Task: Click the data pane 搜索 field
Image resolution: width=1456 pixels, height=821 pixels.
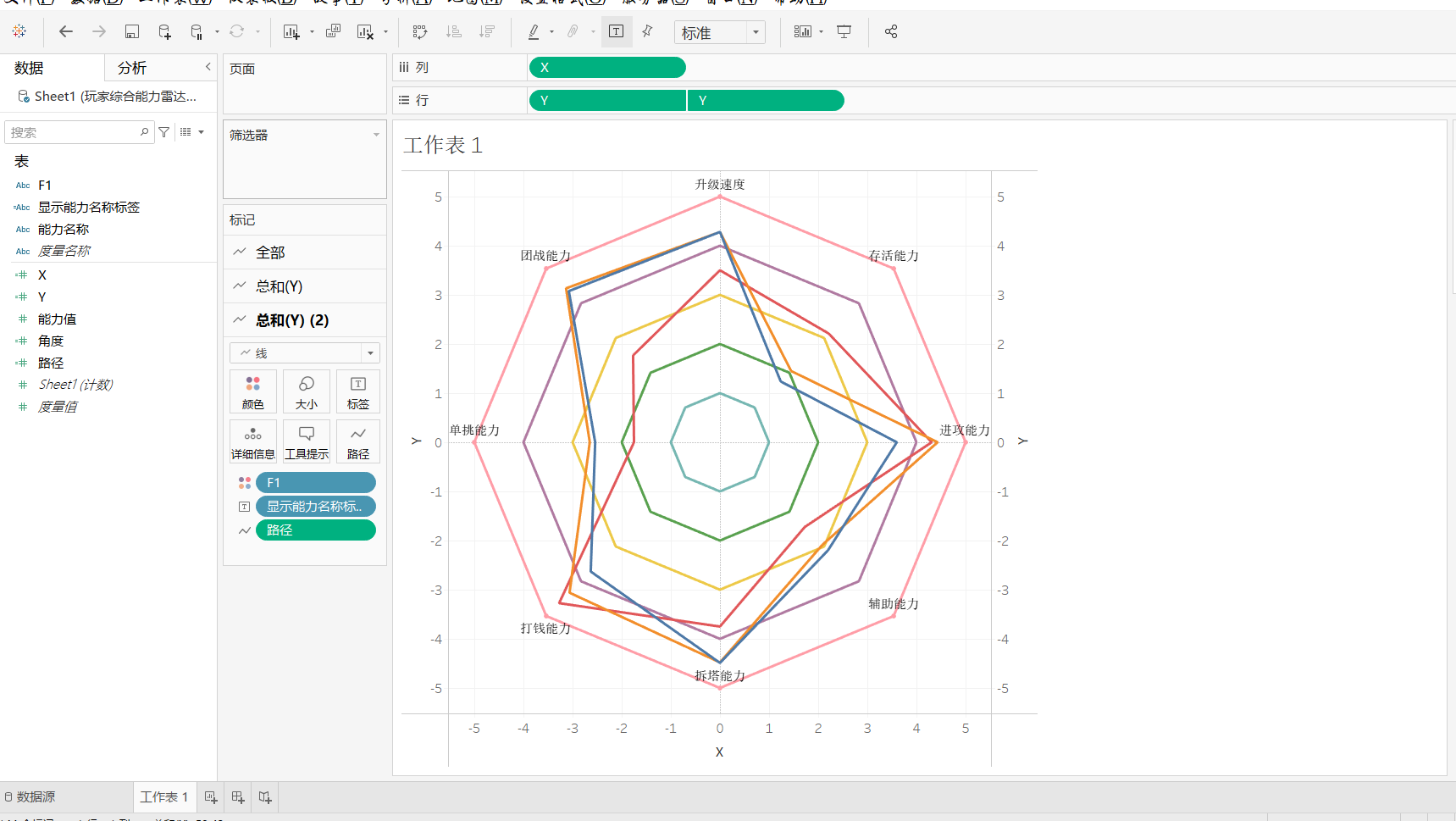Action: (x=80, y=132)
